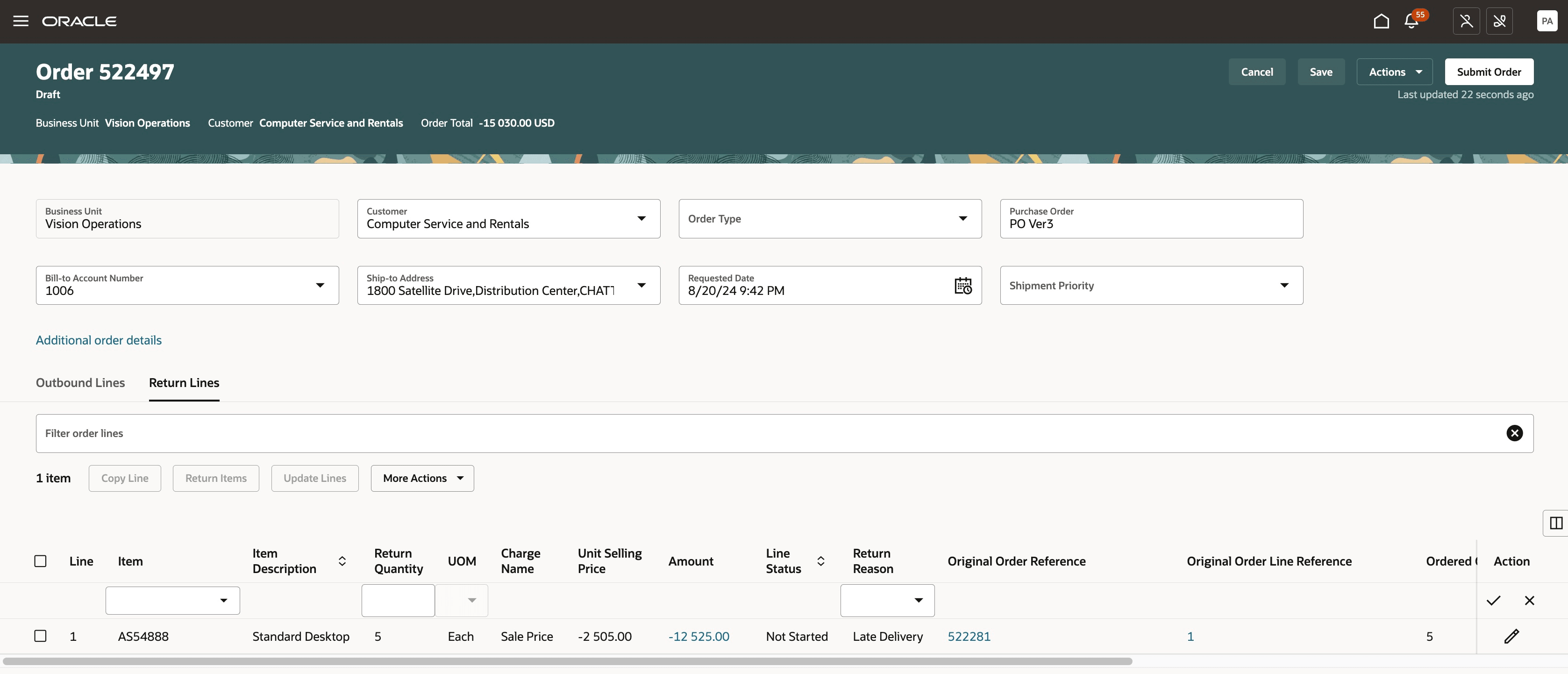Check the box for line 1
The image size is (1568, 674).
[x=40, y=636]
